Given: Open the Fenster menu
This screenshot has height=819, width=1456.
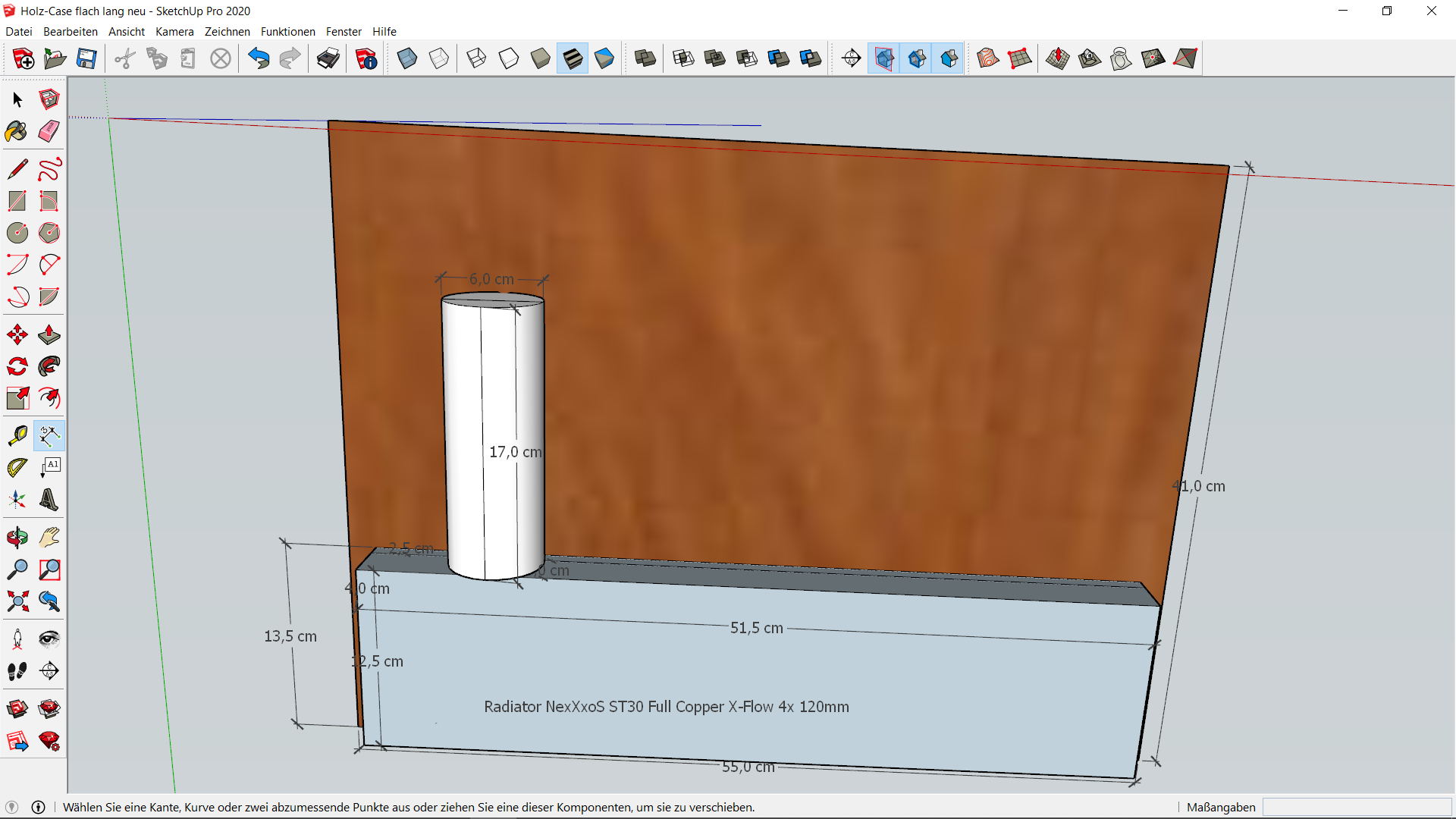Looking at the screenshot, I should 344,32.
